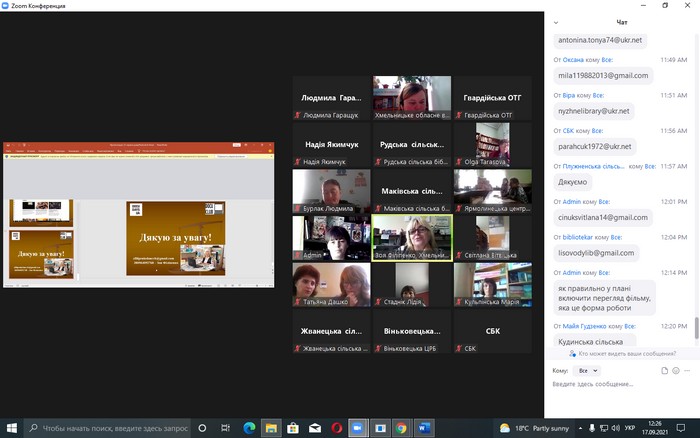Open Google Chrome from the taskbar
The width and height of the screenshot is (700, 438).
[x=401, y=428]
